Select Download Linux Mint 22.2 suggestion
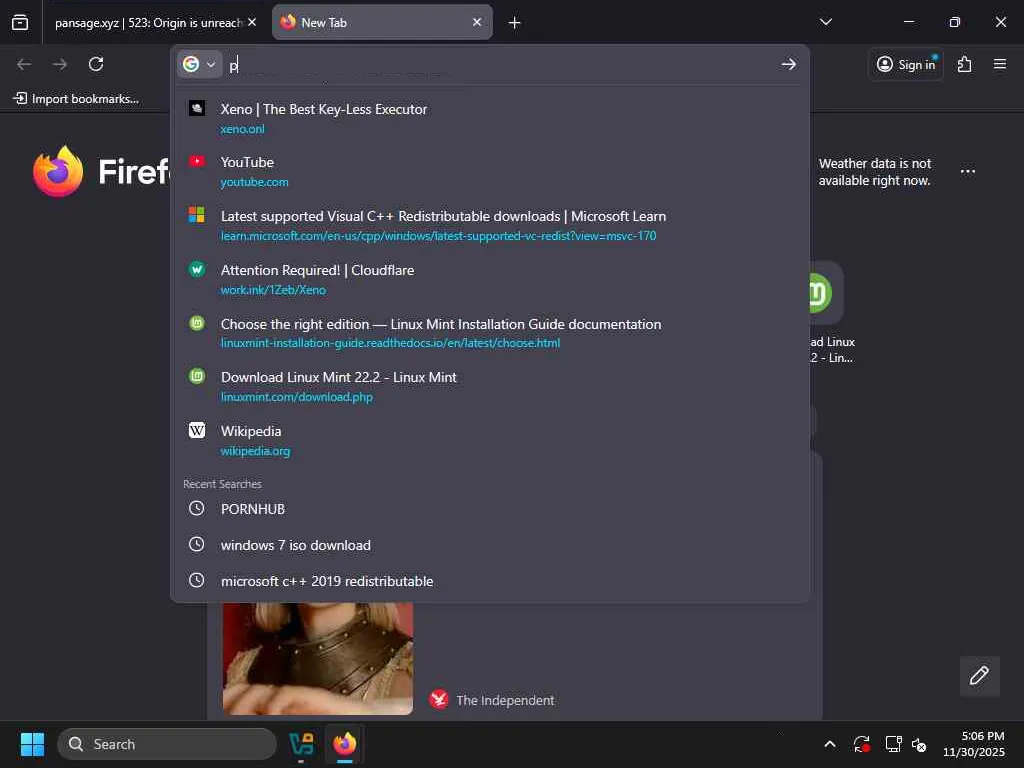Screen dimensions: 1024x768 490,386
